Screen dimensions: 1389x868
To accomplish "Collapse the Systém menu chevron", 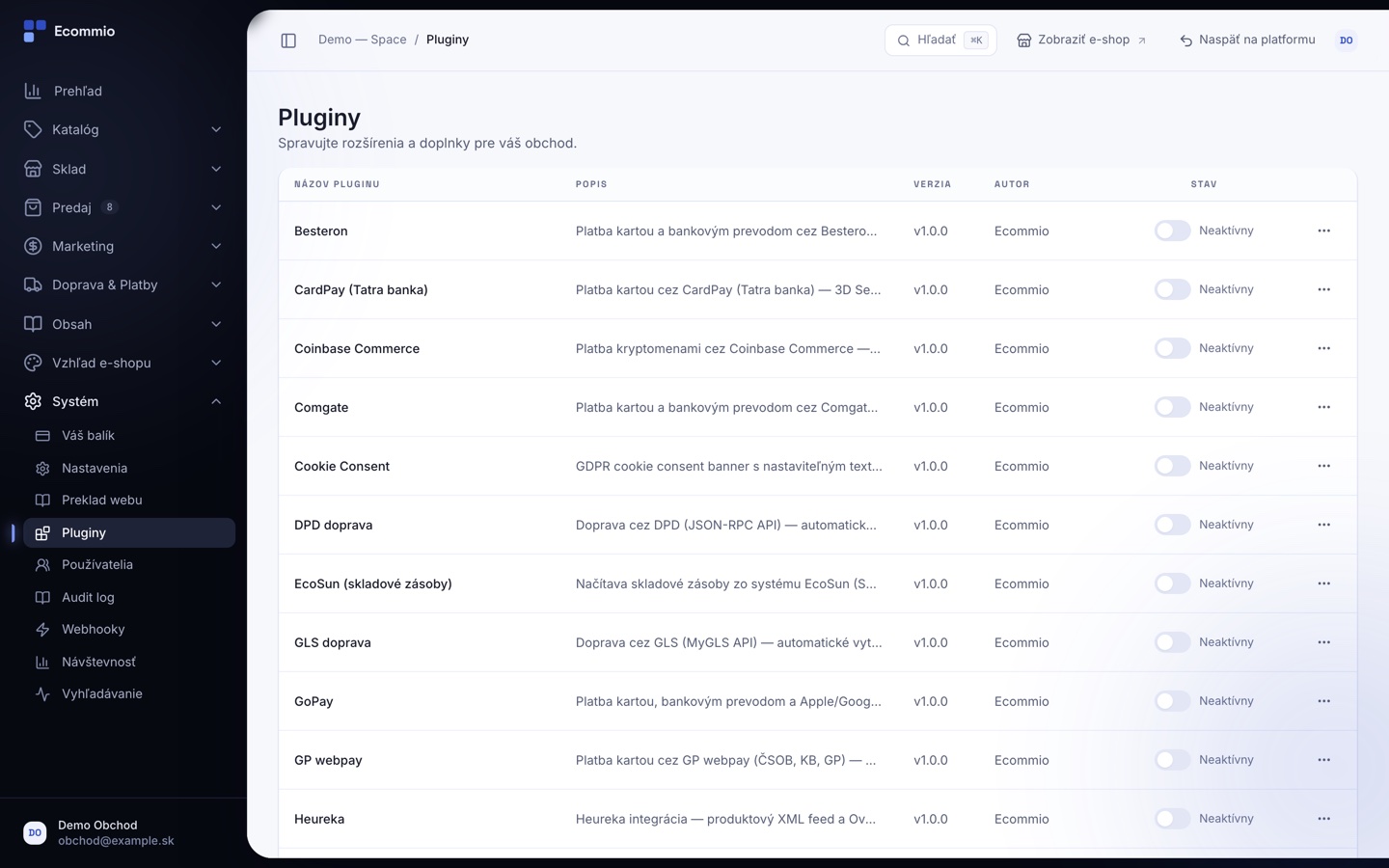I will [216, 401].
